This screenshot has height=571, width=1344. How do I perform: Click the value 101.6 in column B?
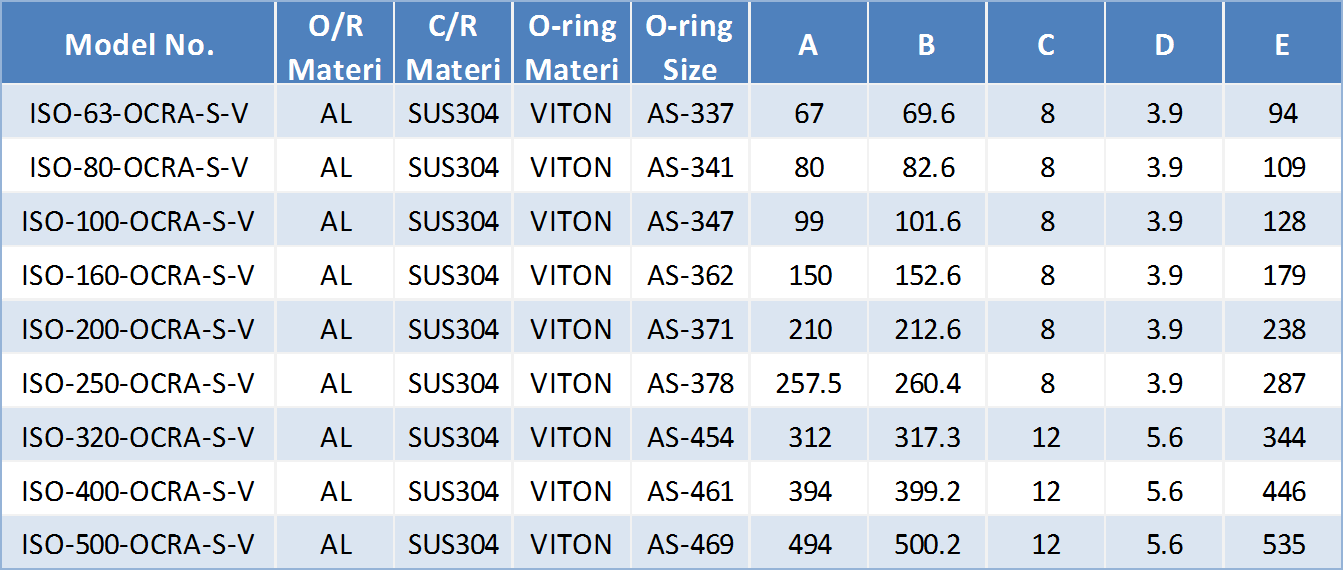point(927,220)
